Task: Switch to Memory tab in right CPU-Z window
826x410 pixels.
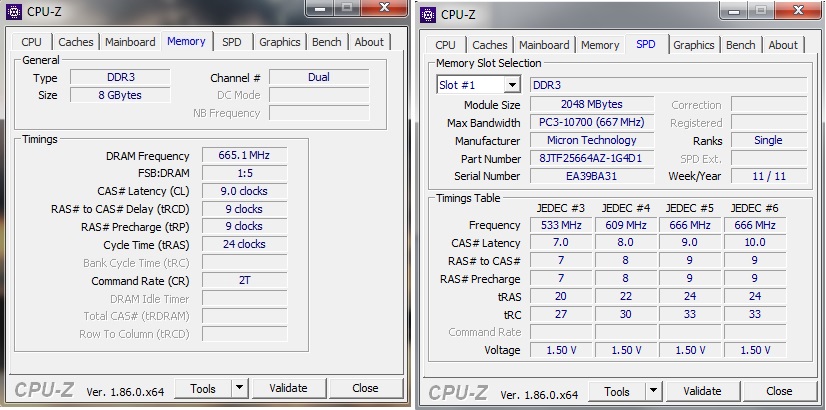Action: (x=600, y=45)
